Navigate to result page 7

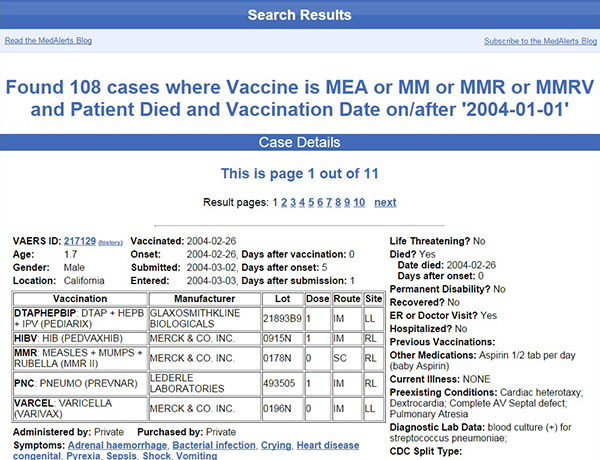(x=331, y=202)
